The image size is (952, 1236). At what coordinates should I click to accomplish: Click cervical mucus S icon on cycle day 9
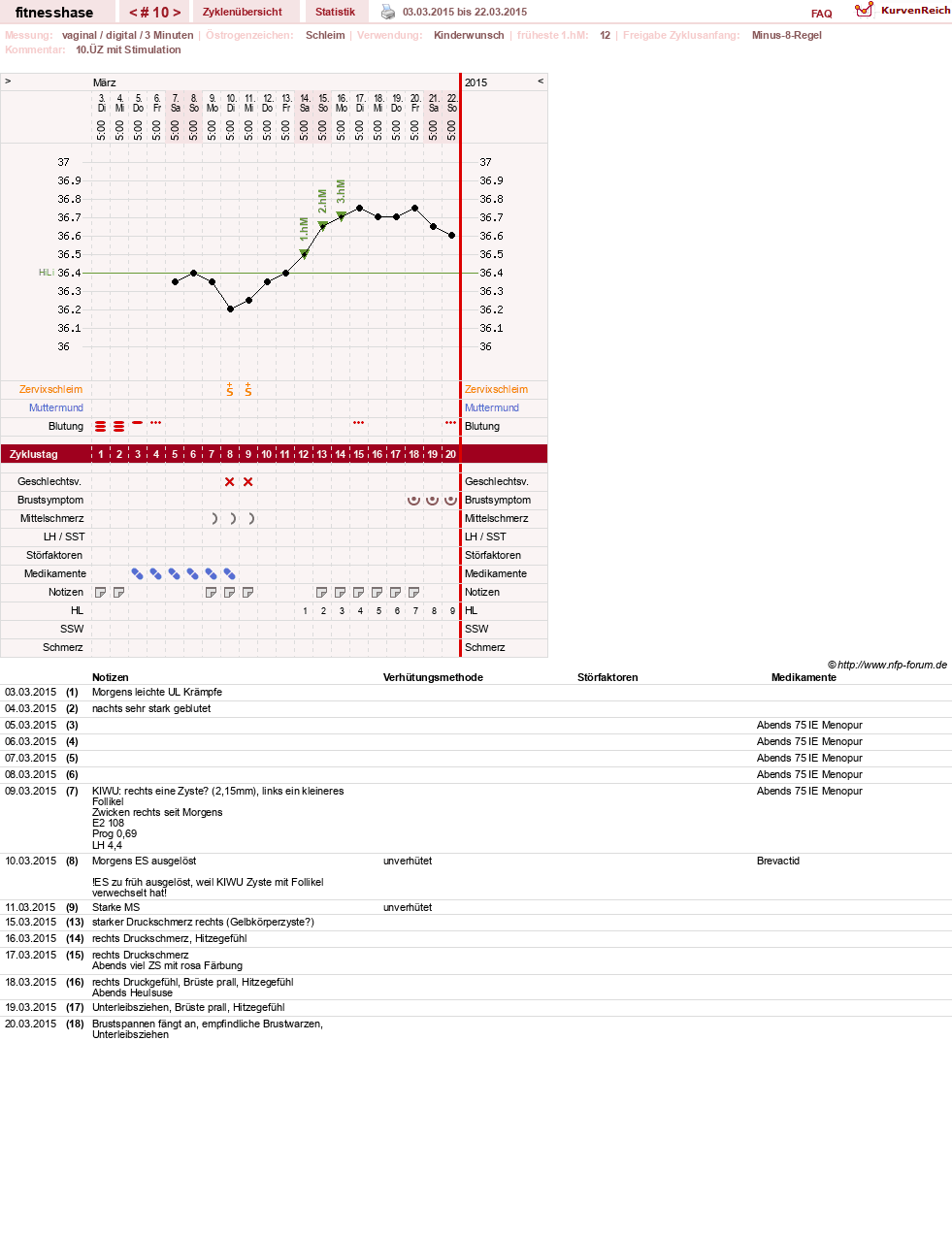click(248, 389)
